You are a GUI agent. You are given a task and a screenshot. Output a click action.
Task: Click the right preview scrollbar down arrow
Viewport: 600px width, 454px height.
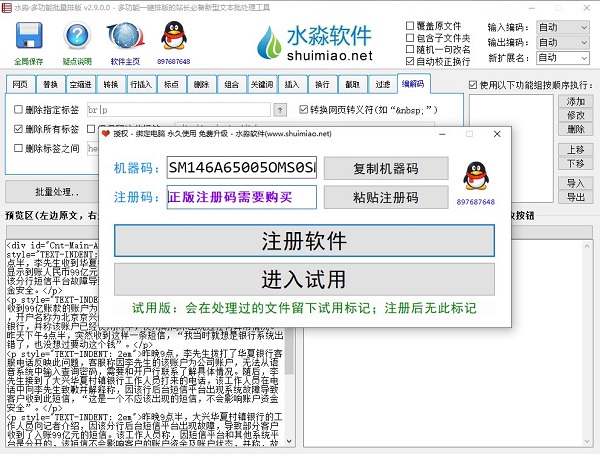587,441
